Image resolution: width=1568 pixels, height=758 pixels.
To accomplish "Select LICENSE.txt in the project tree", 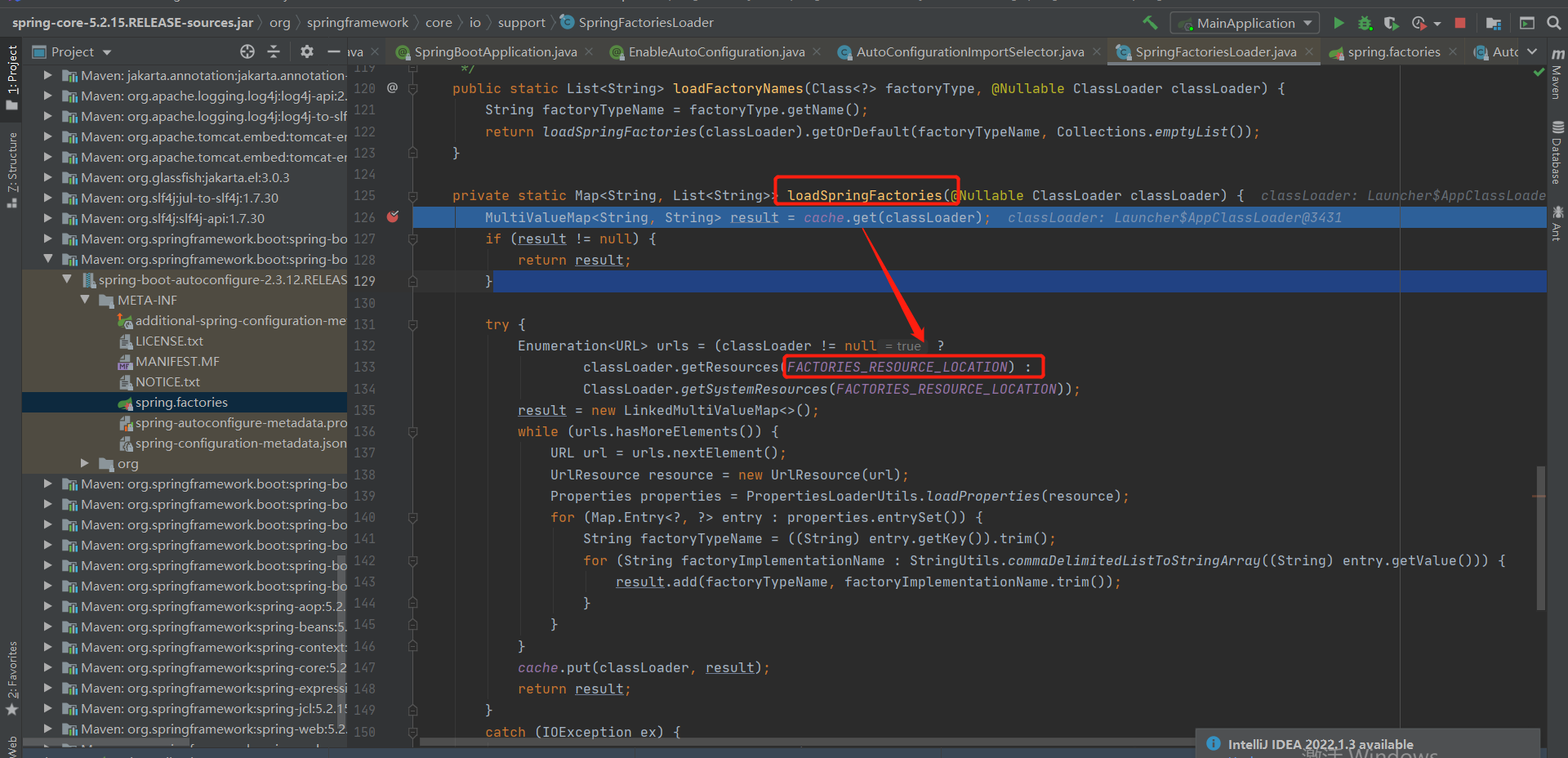I will (x=169, y=341).
